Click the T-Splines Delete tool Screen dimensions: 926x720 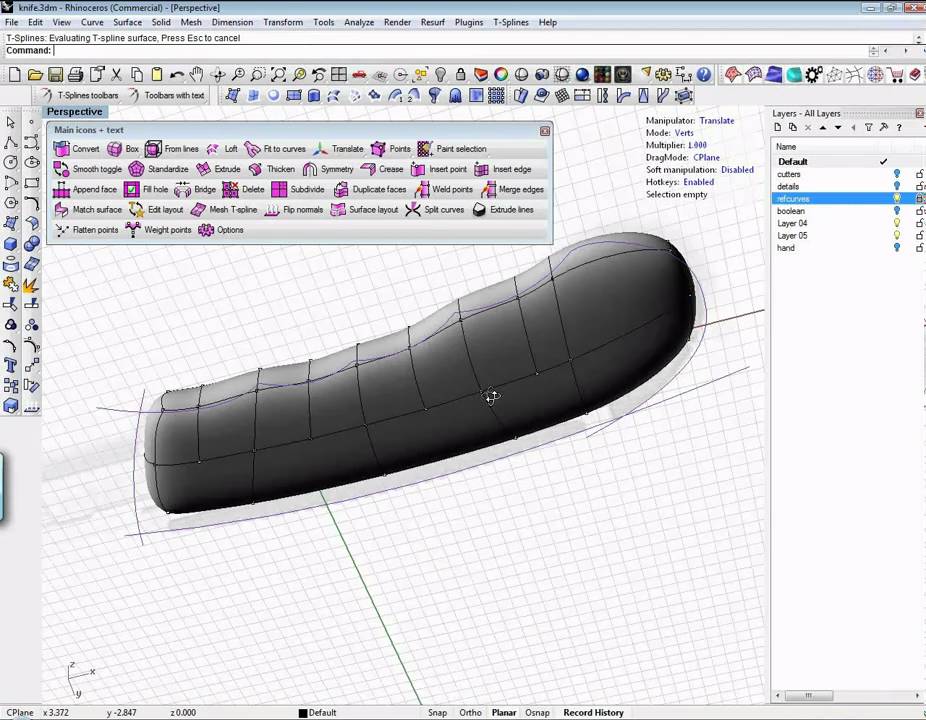[x=243, y=190]
